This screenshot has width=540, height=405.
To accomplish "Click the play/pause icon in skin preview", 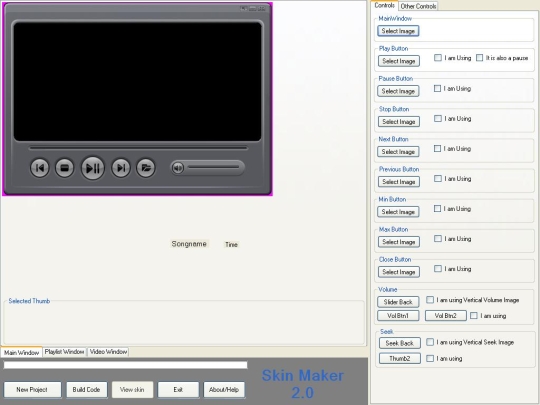I will click(92, 168).
